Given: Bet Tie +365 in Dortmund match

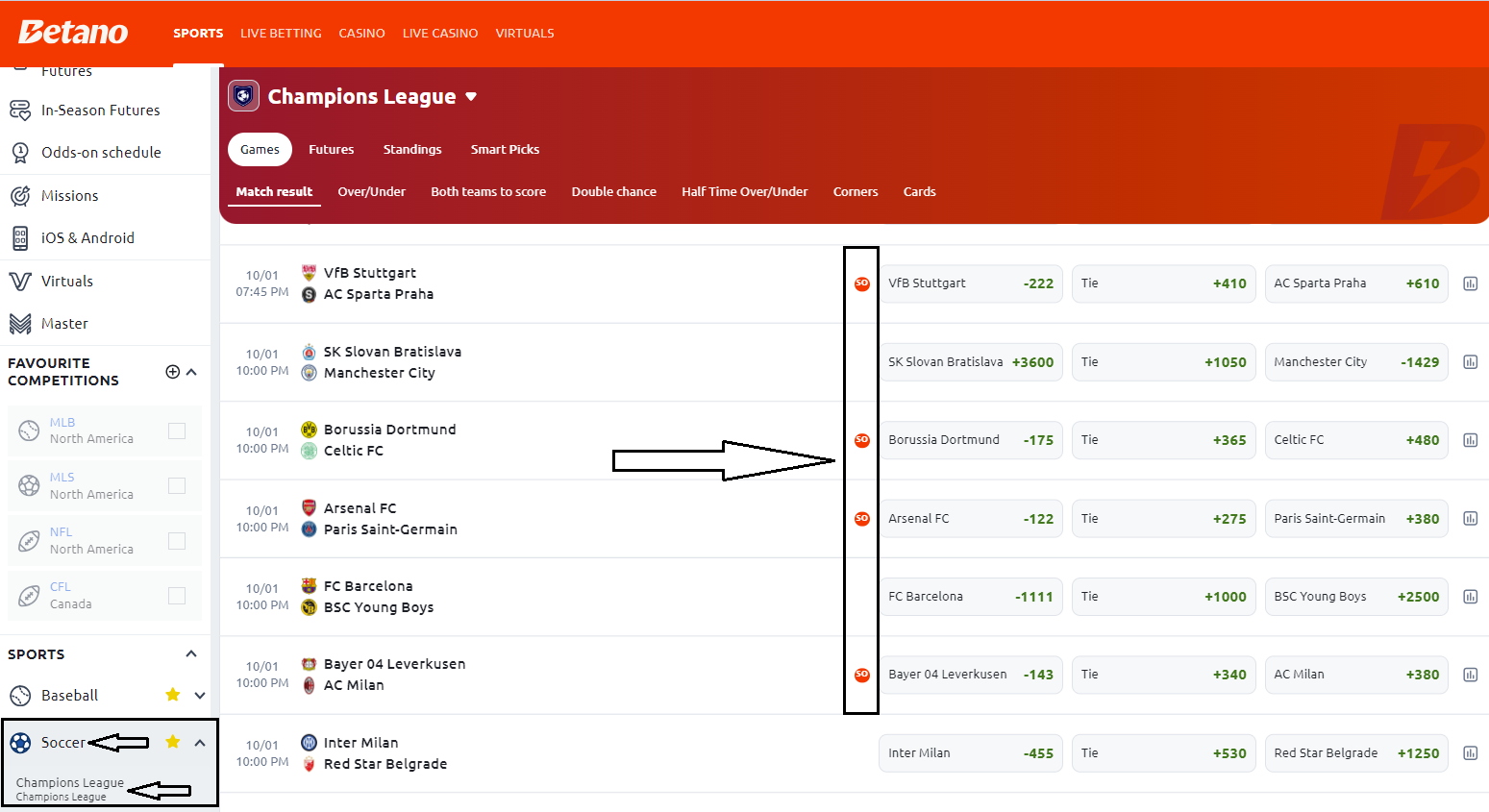Looking at the screenshot, I should (x=1164, y=440).
